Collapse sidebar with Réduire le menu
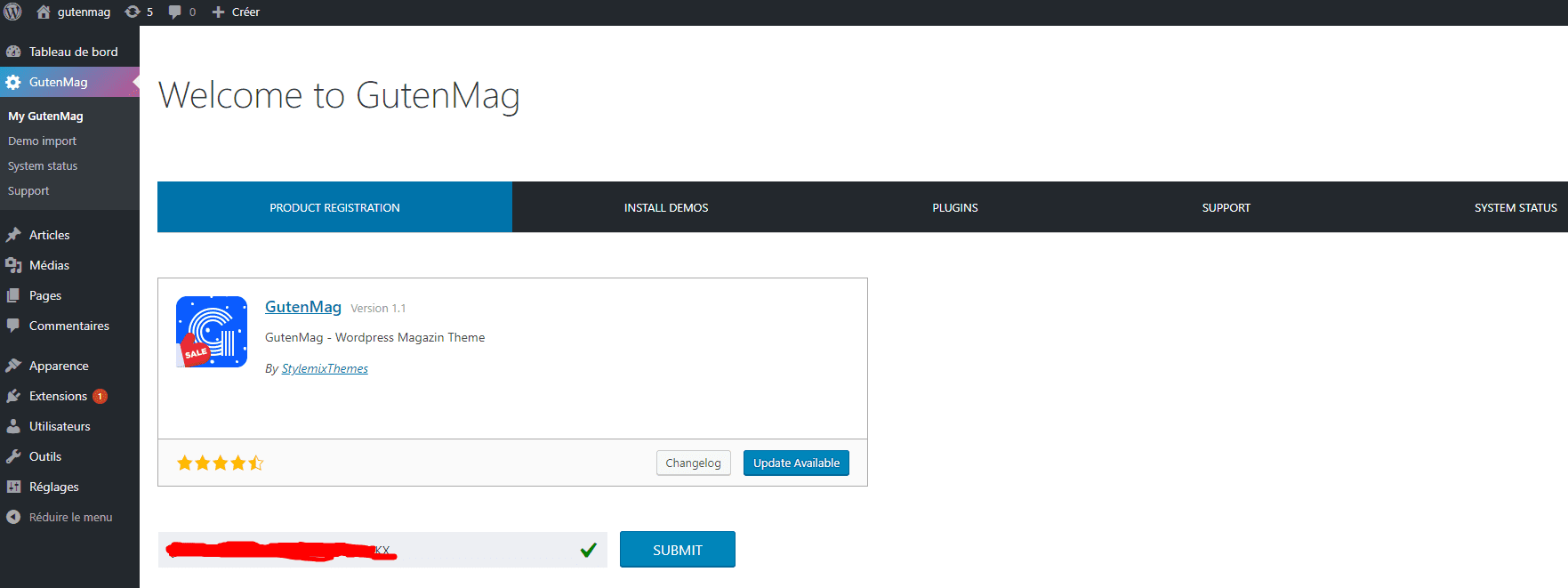This screenshot has height=588, width=1568. (x=70, y=517)
